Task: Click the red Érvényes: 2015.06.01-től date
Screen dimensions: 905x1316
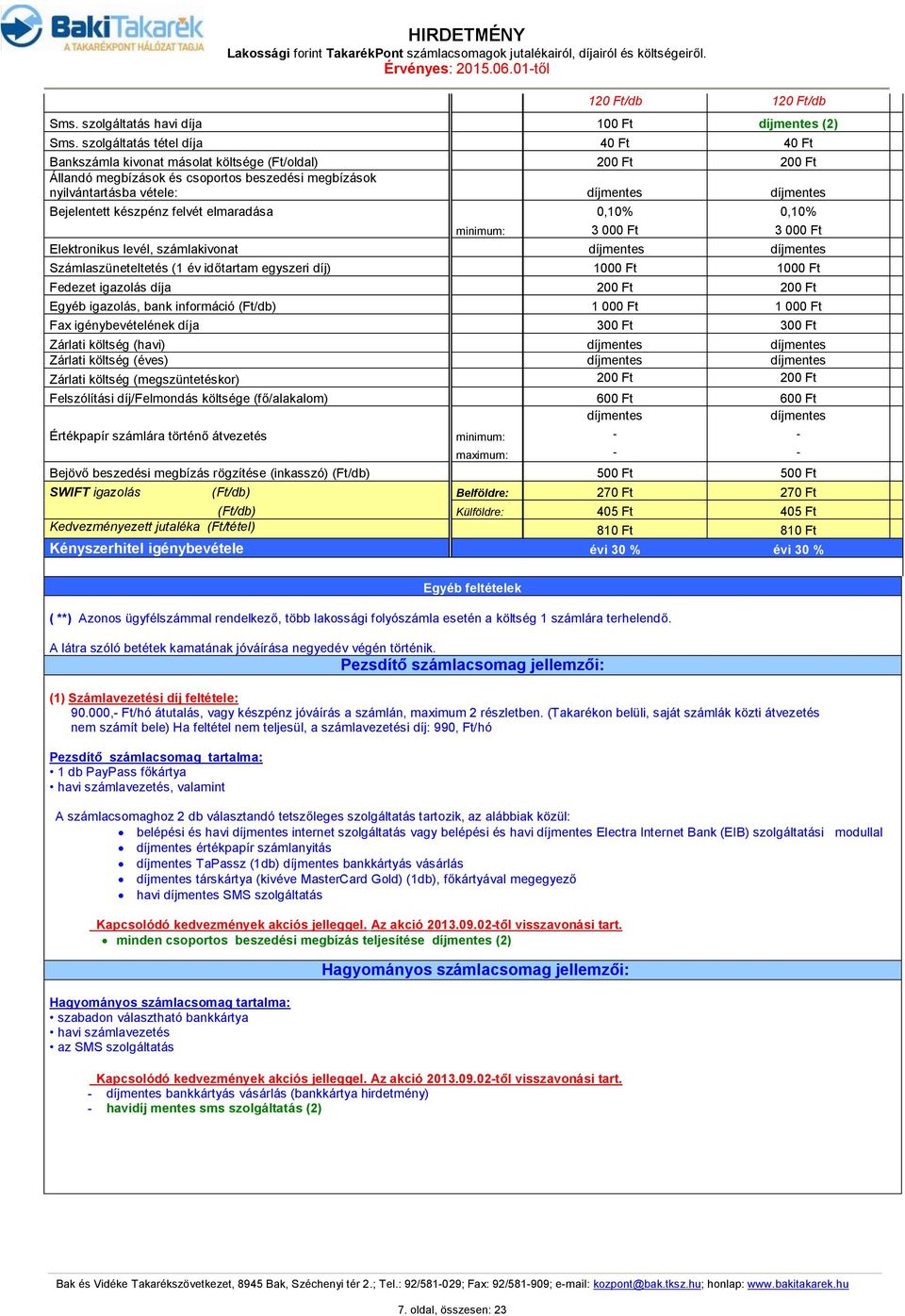Action: 466,69
